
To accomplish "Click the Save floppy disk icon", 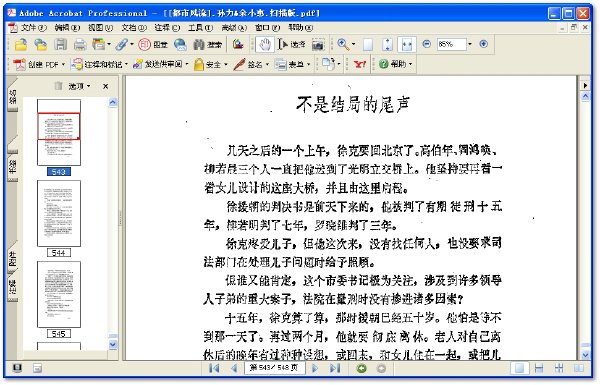I will 60,45.
